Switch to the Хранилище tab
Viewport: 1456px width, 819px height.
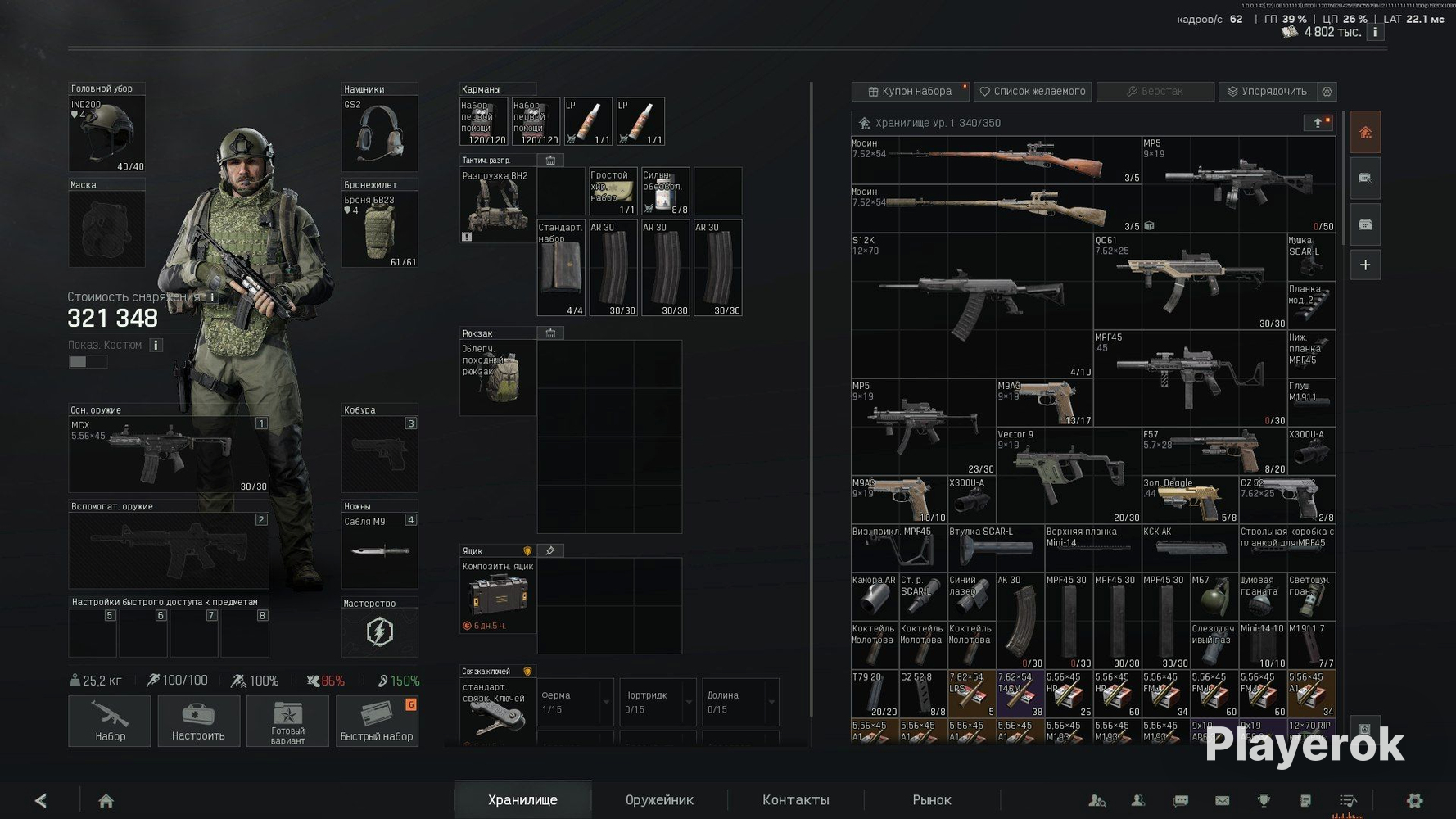[522, 800]
